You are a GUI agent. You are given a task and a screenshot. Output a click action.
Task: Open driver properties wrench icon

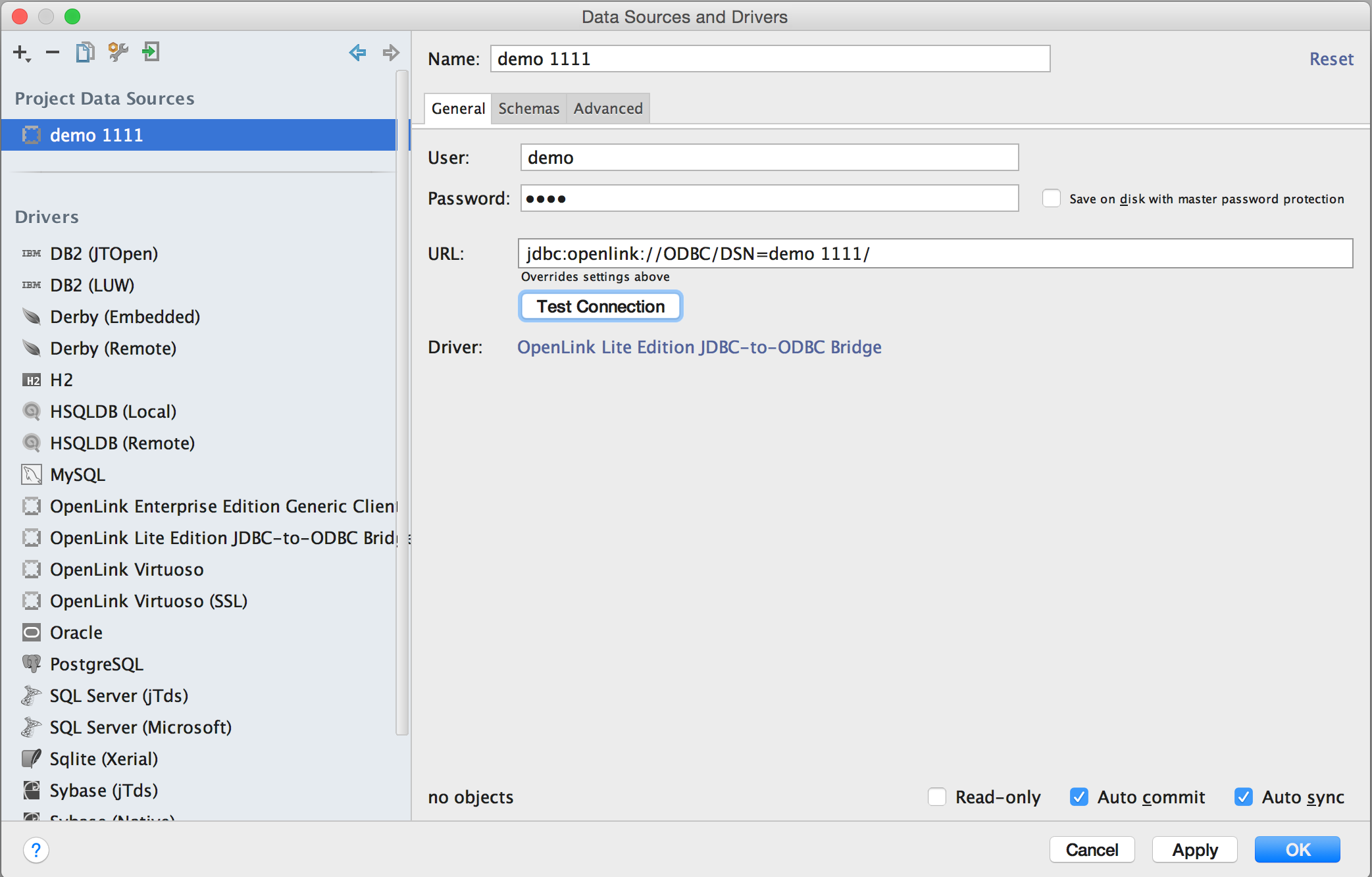(118, 52)
